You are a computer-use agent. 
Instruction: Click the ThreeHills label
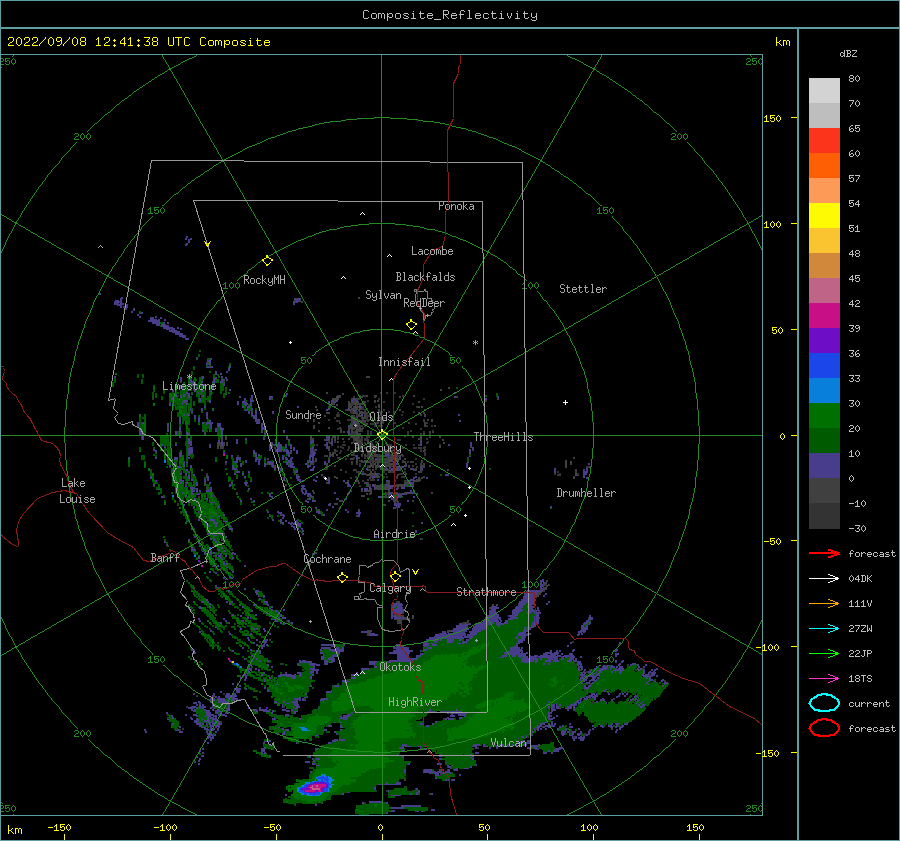point(503,437)
